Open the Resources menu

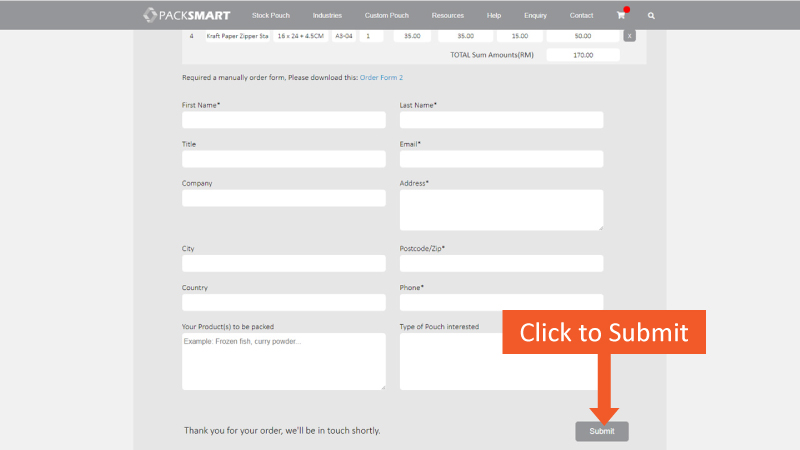447,16
